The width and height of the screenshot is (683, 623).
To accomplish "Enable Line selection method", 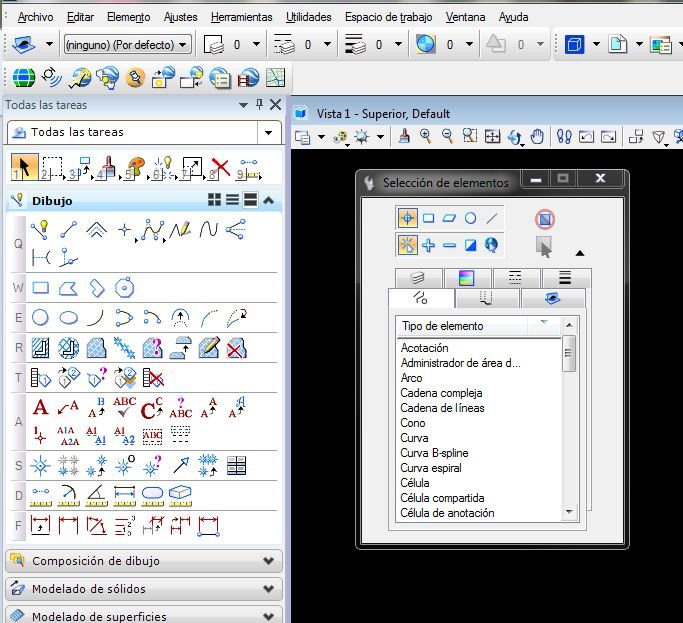I will (x=491, y=218).
